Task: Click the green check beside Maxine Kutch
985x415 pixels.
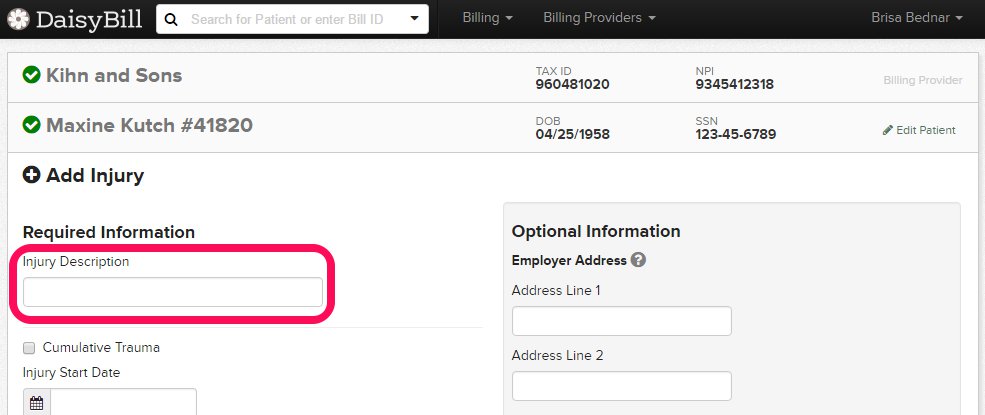Action: tap(31, 125)
